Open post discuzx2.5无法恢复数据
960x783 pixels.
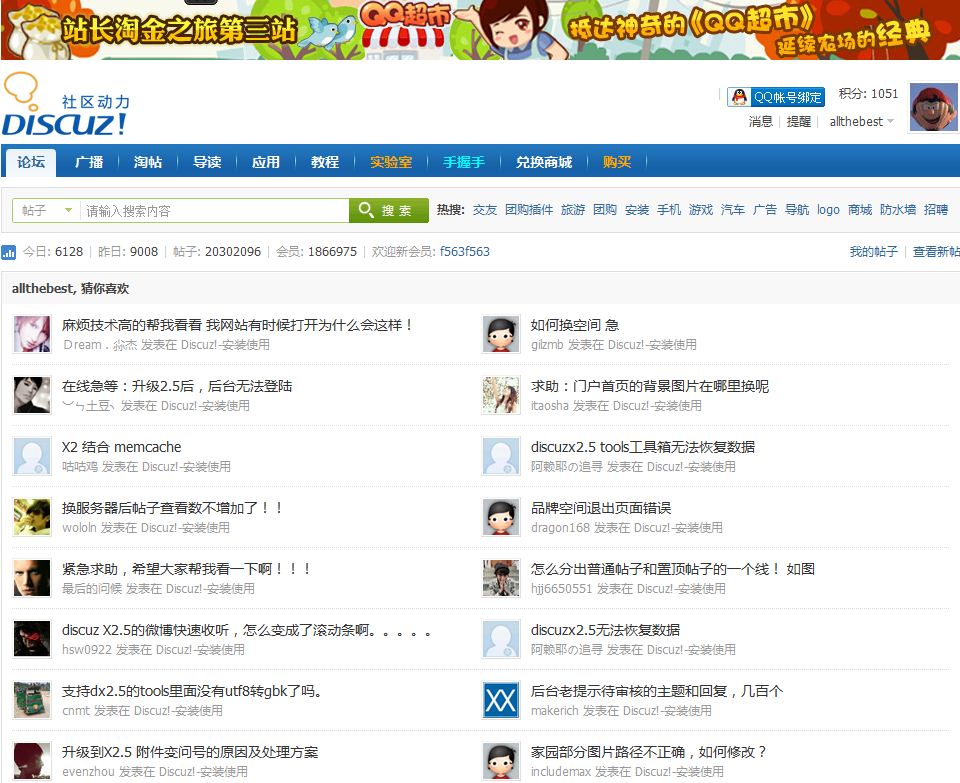click(x=605, y=630)
